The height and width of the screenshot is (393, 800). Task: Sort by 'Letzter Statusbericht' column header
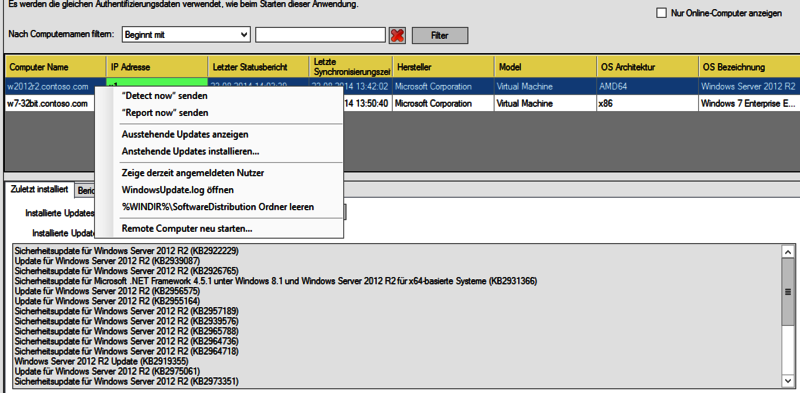(258, 67)
